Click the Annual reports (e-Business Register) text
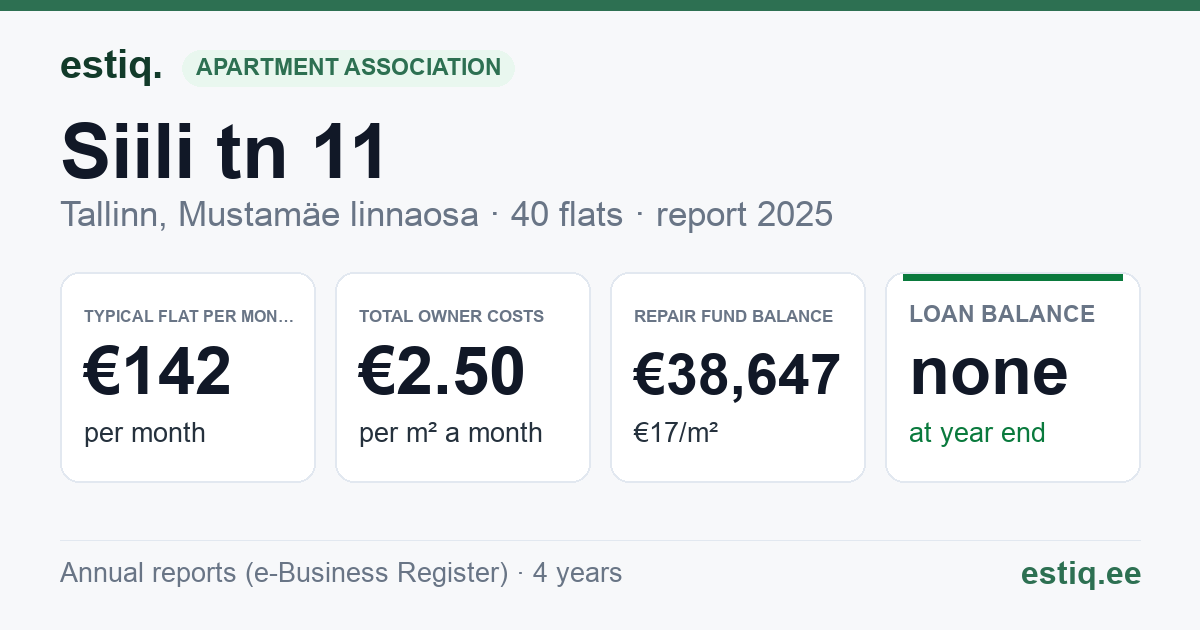The height and width of the screenshot is (630, 1200). (x=284, y=573)
